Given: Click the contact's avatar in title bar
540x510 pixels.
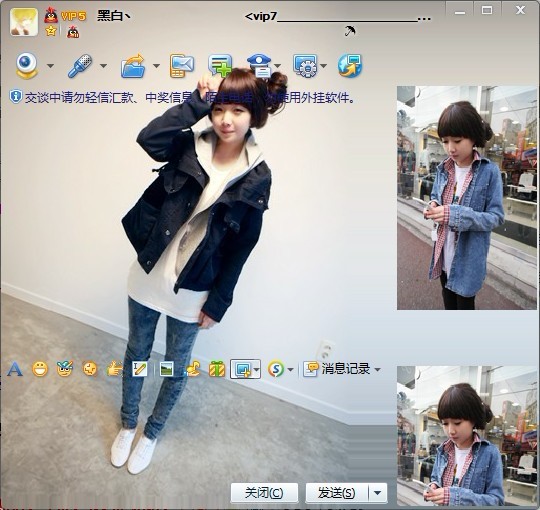Looking at the screenshot, I should click(24, 22).
